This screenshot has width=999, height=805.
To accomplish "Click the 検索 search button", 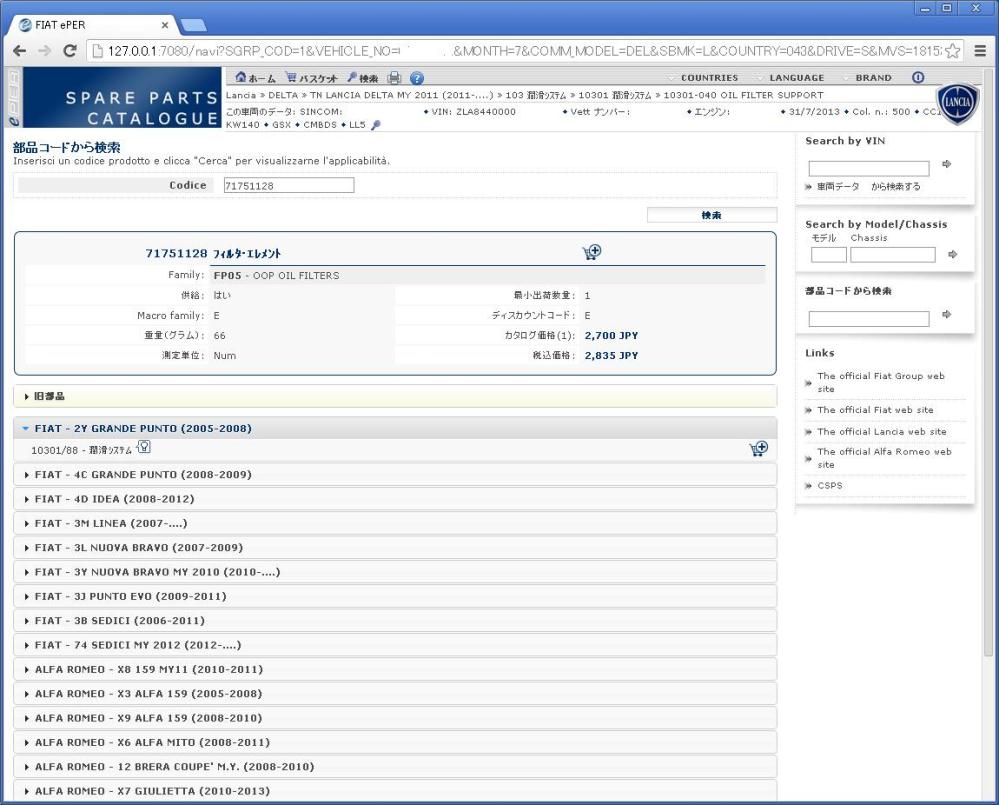I will [712, 215].
